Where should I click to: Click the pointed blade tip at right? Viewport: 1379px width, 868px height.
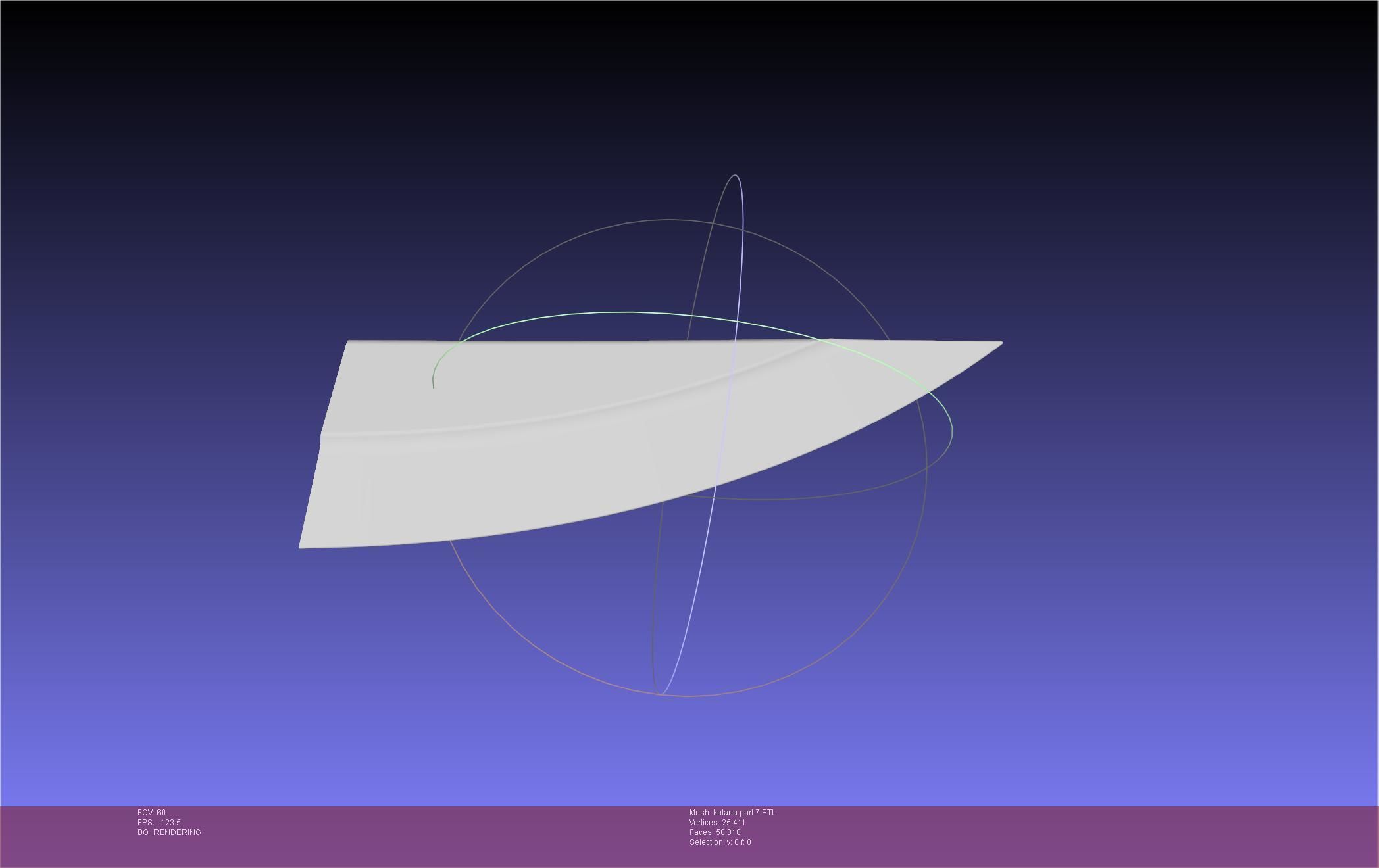(x=999, y=343)
